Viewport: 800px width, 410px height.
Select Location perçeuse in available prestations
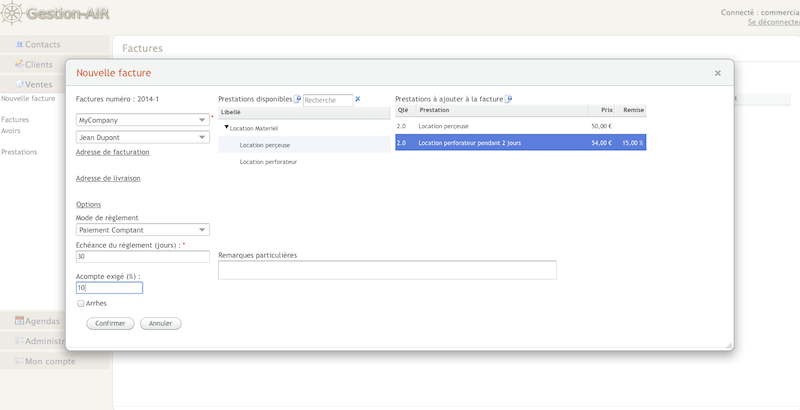305,145
